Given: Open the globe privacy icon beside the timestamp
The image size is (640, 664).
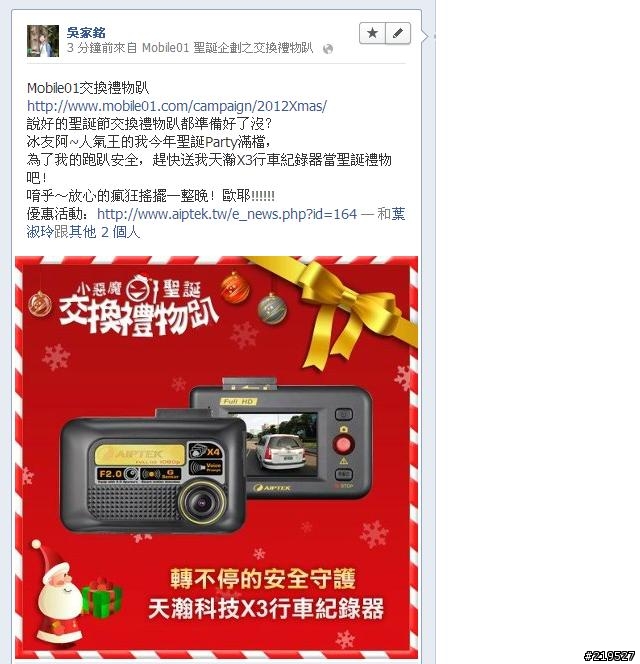Looking at the screenshot, I should point(327,49).
